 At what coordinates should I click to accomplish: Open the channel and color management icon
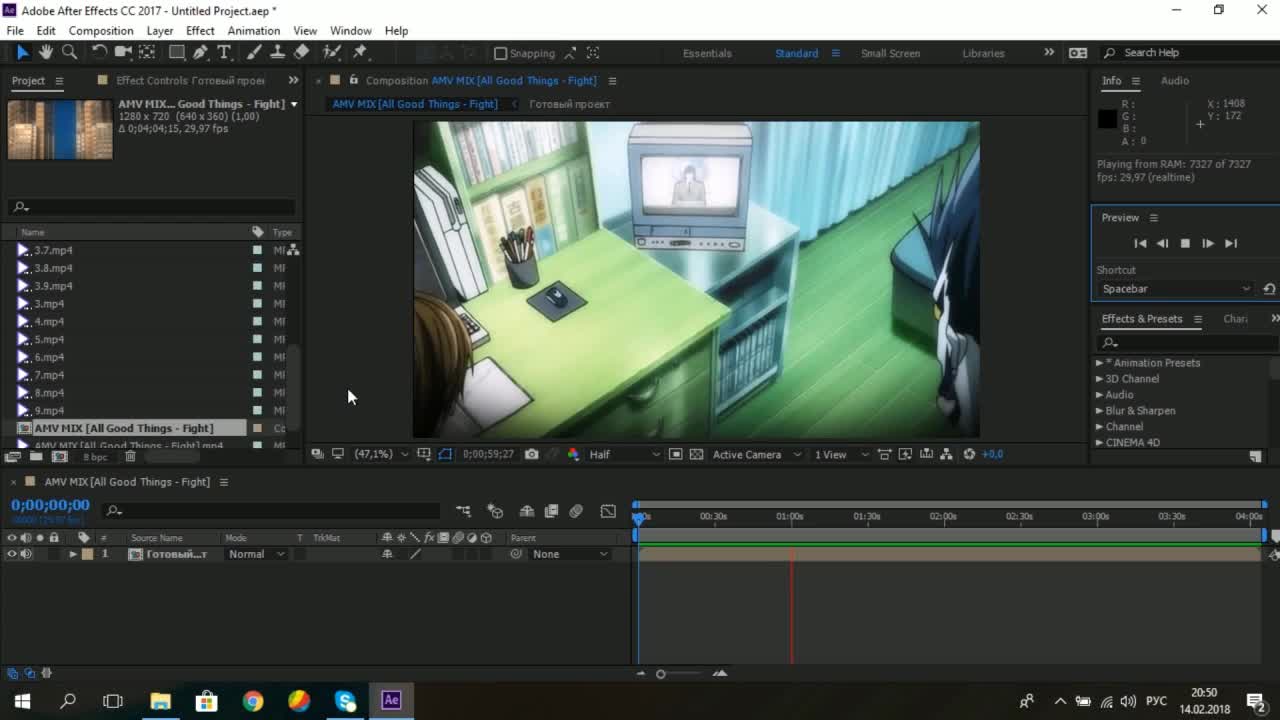(x=573, y=454)
